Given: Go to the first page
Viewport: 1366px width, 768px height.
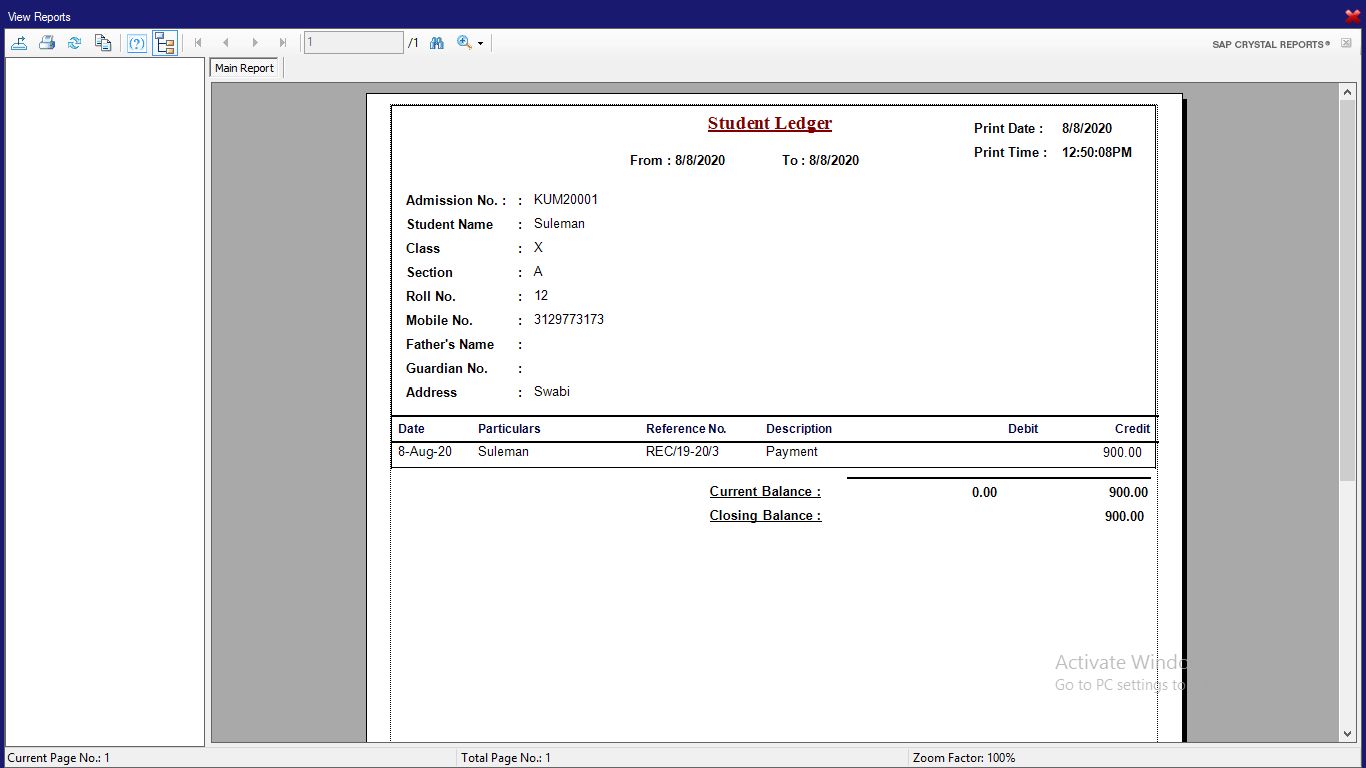Looking at the screenshot, I should click(198, 43).
